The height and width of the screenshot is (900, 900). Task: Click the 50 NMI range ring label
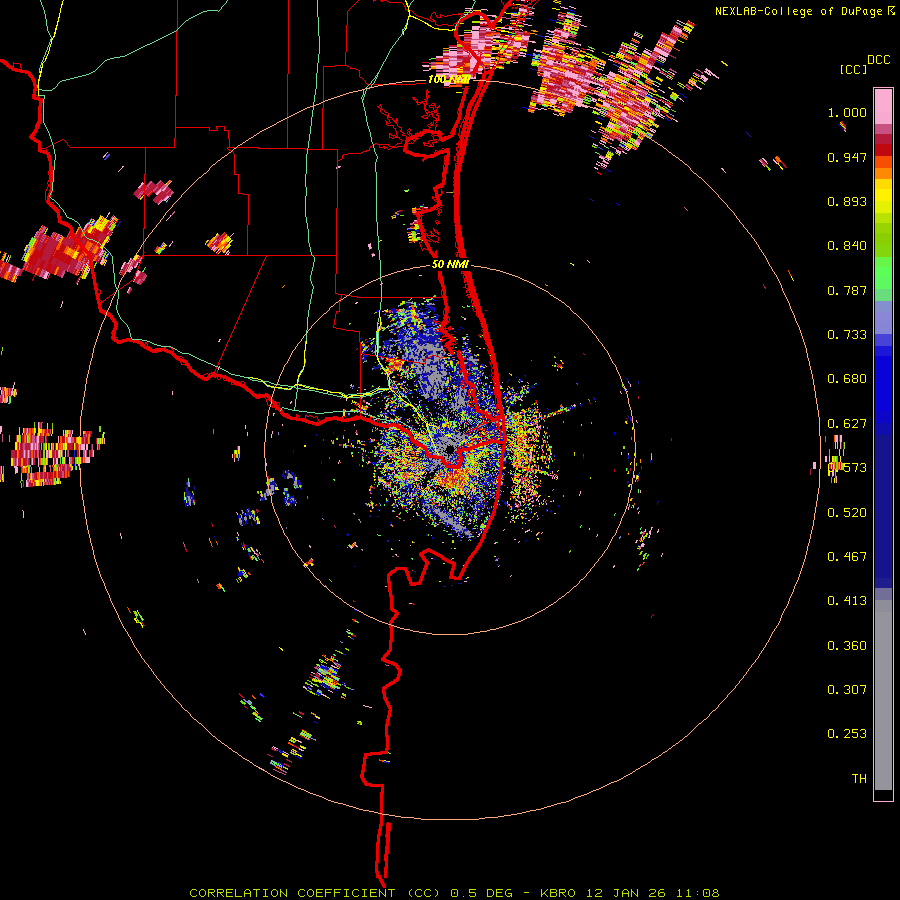(451, 265)
